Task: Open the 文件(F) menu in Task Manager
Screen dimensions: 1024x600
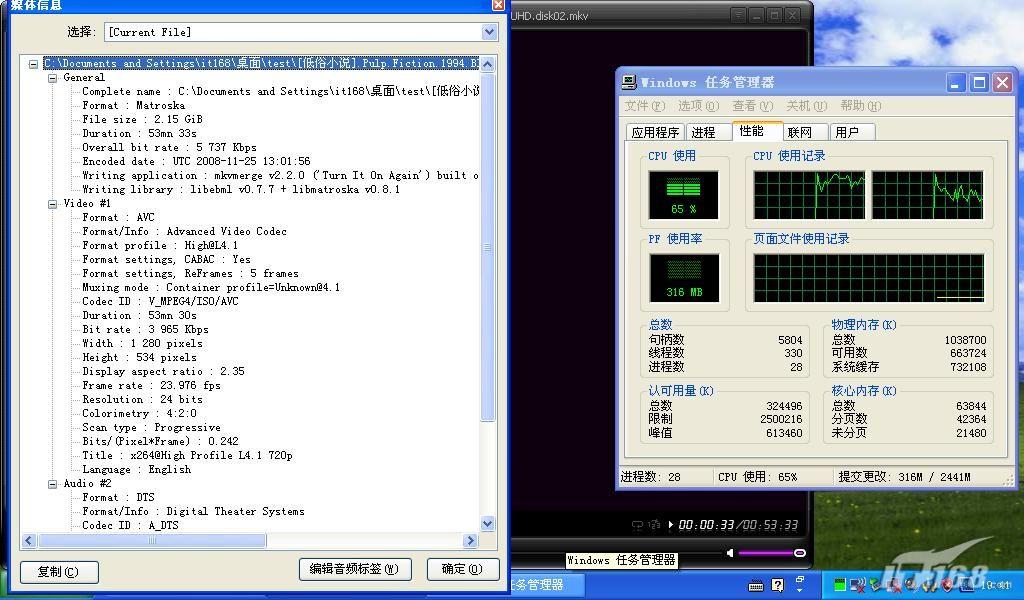Action: 644,106
